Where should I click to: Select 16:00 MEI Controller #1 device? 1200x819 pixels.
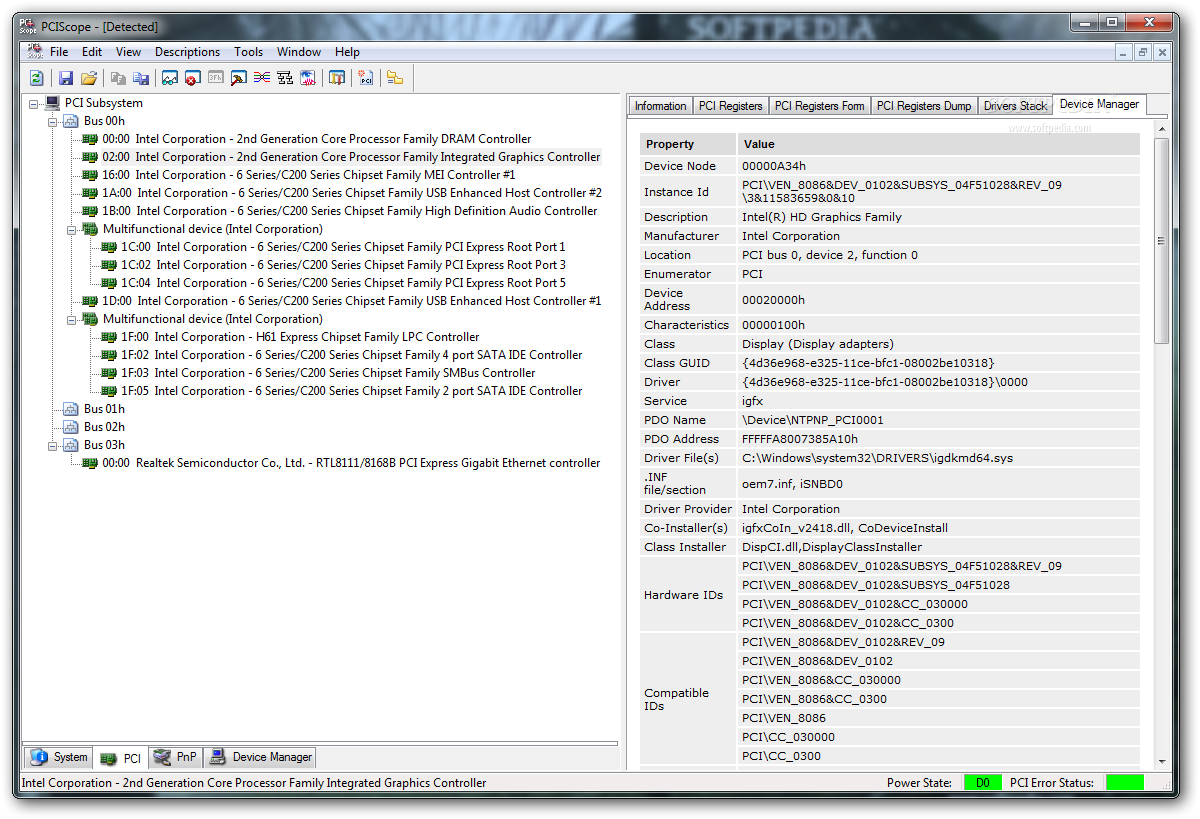309,175
